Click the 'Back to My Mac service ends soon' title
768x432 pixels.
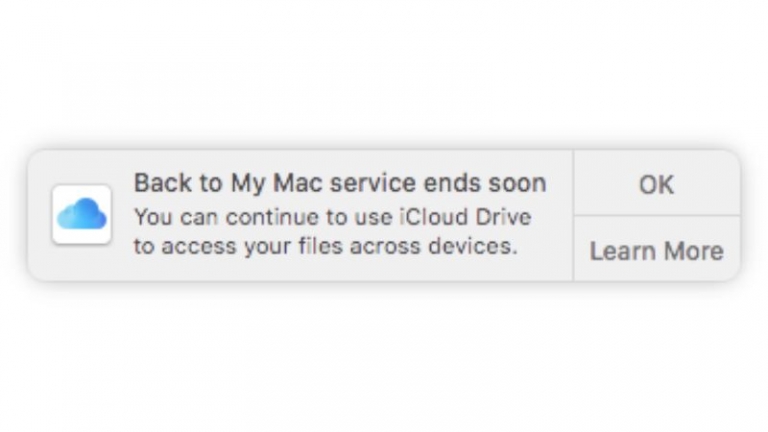click(340, 183)
